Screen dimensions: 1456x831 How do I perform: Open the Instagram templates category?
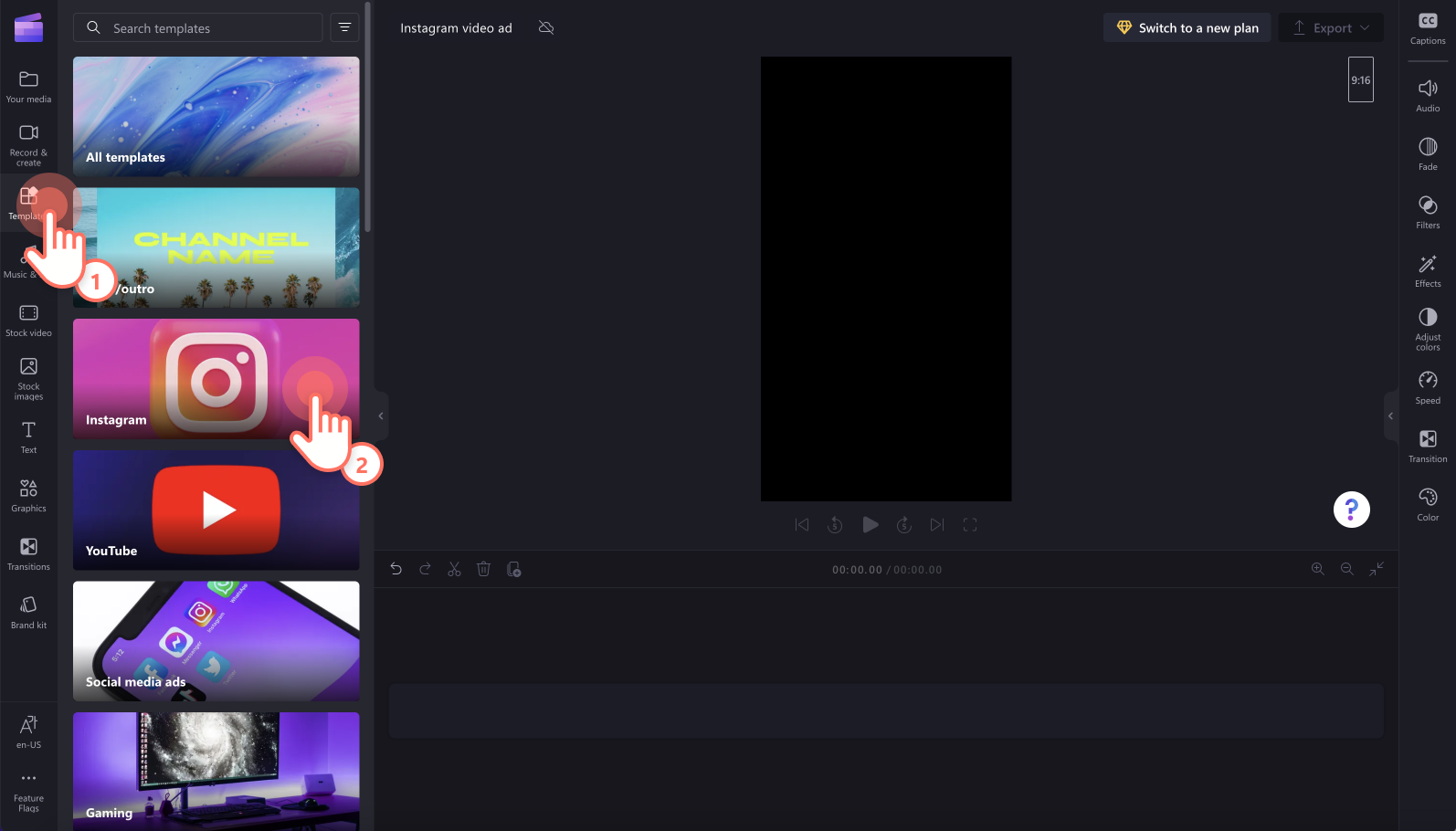click(216, 379)
